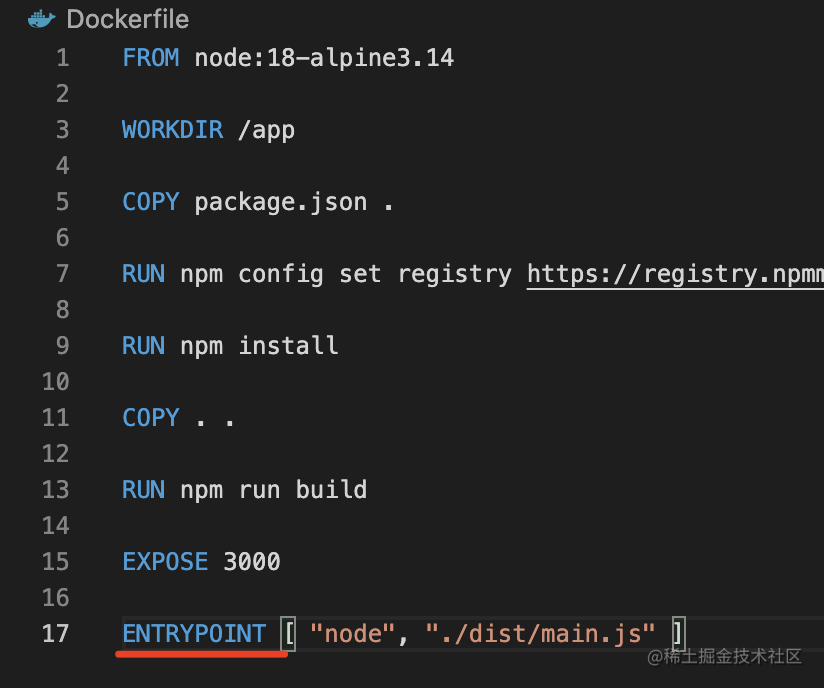
Task: Click the underlined ENTRYPOINT keyword
Action: (193, 633)
